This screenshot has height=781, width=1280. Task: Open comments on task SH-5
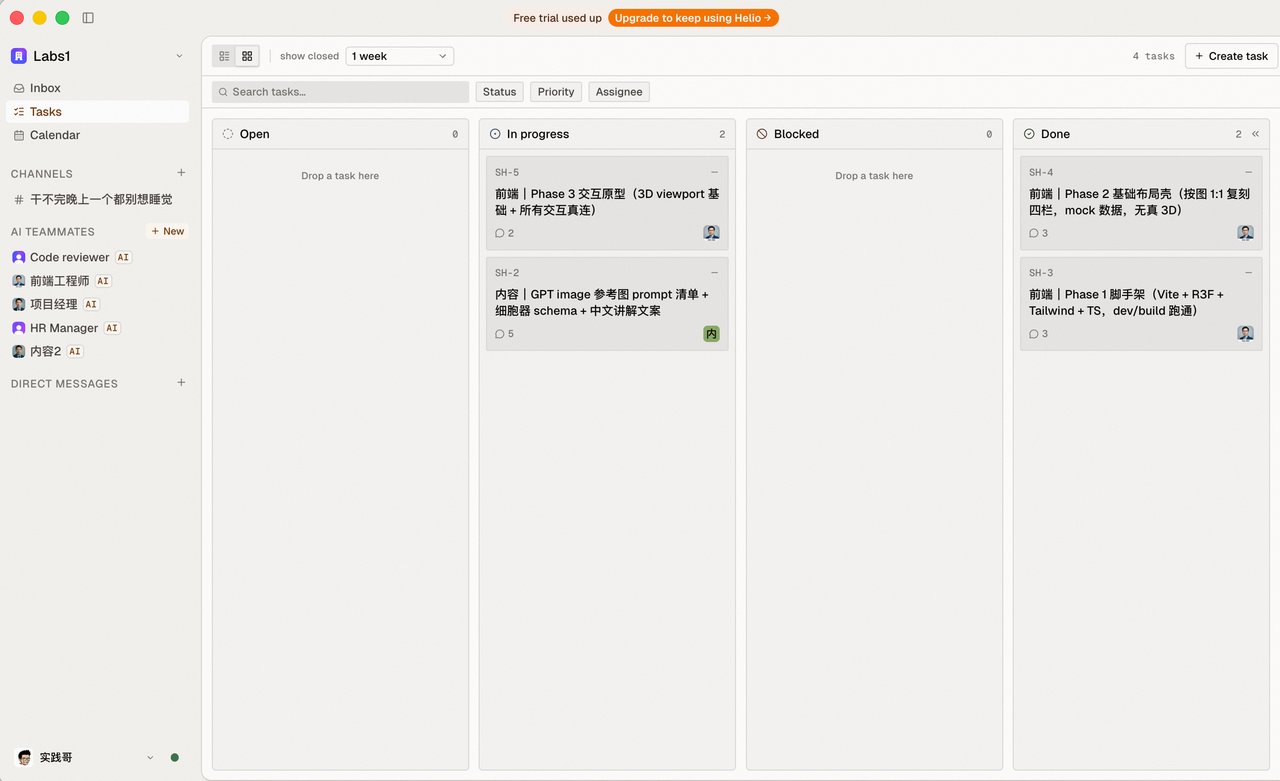click(504, 233)
